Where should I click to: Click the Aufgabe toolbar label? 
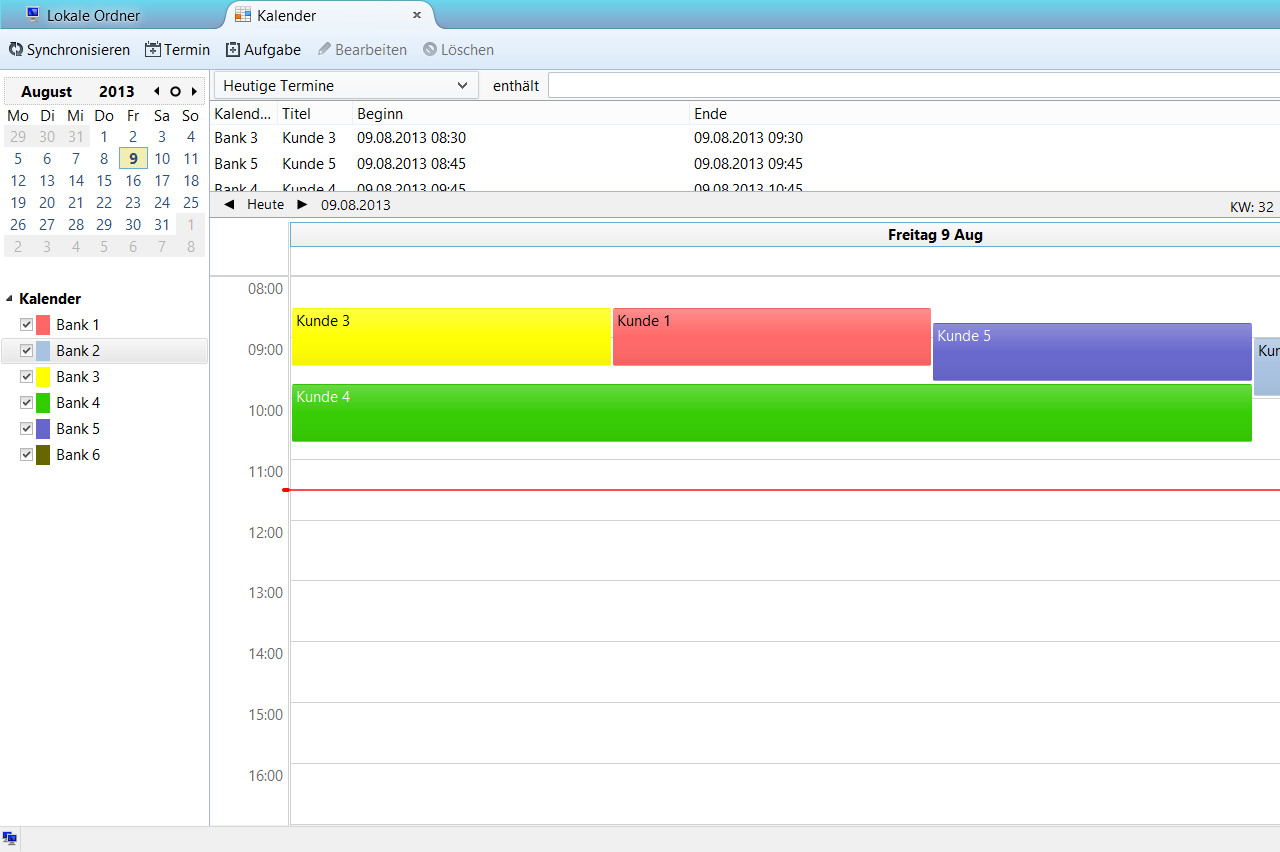(x=272, y=49)
